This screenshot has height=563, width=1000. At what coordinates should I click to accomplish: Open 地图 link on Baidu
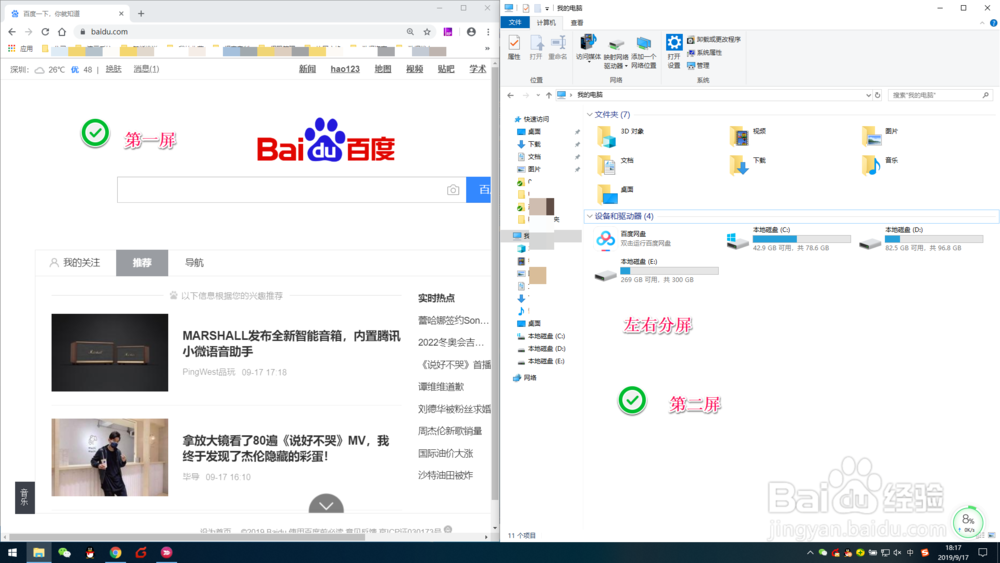coord(383,69)
